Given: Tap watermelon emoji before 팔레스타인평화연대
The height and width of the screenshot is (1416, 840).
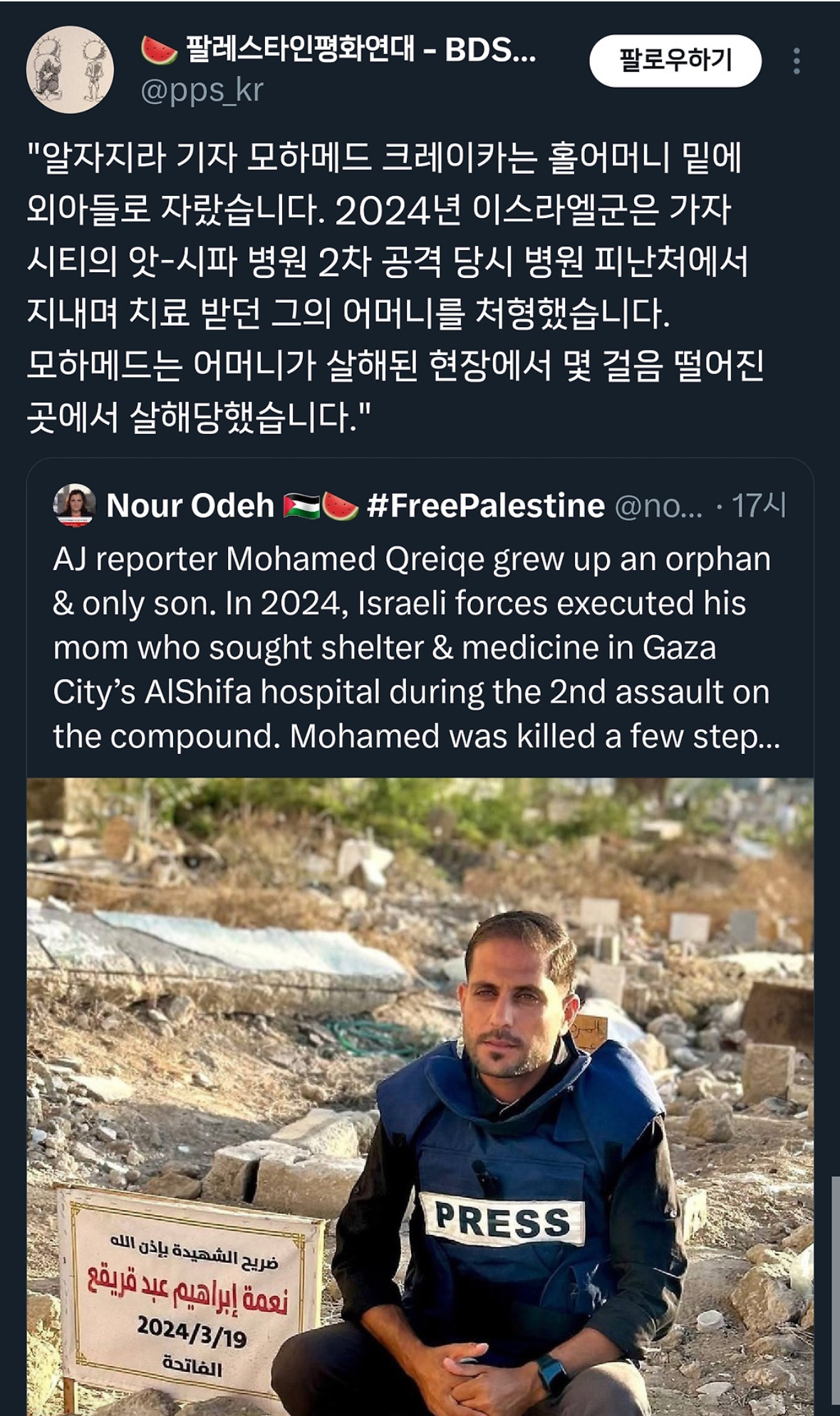Looking at the screenshot, I should point(159,50).
